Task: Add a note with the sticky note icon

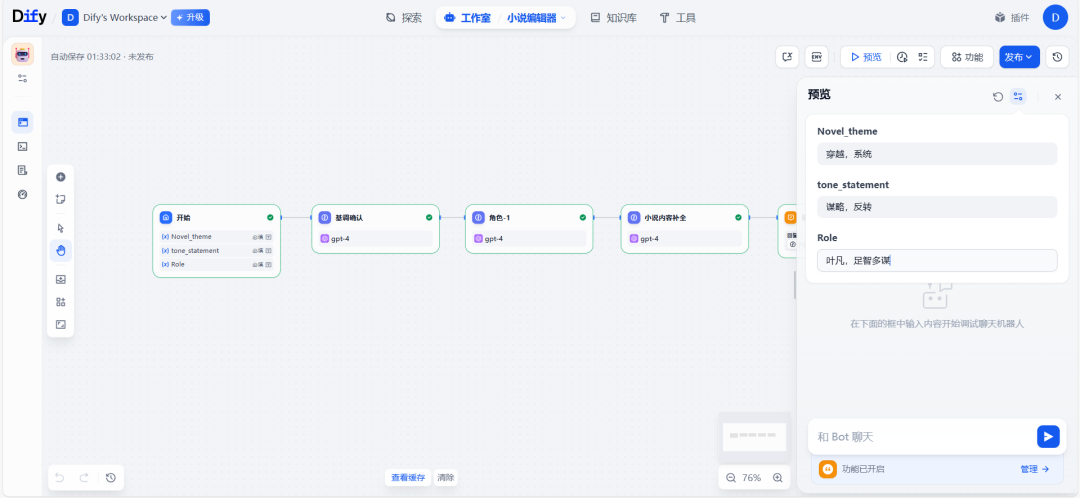Action: point(61,199)
